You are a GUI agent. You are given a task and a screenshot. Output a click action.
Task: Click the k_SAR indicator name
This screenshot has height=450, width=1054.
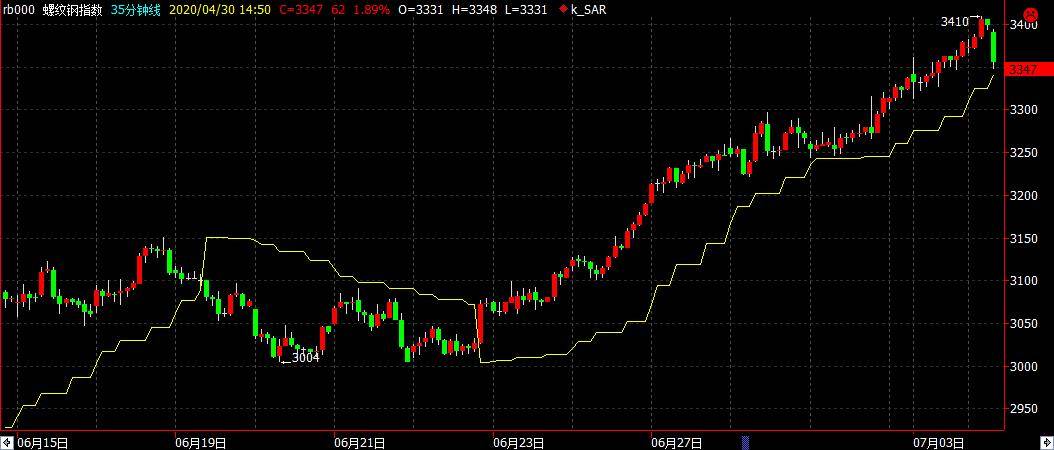[588, 10]
